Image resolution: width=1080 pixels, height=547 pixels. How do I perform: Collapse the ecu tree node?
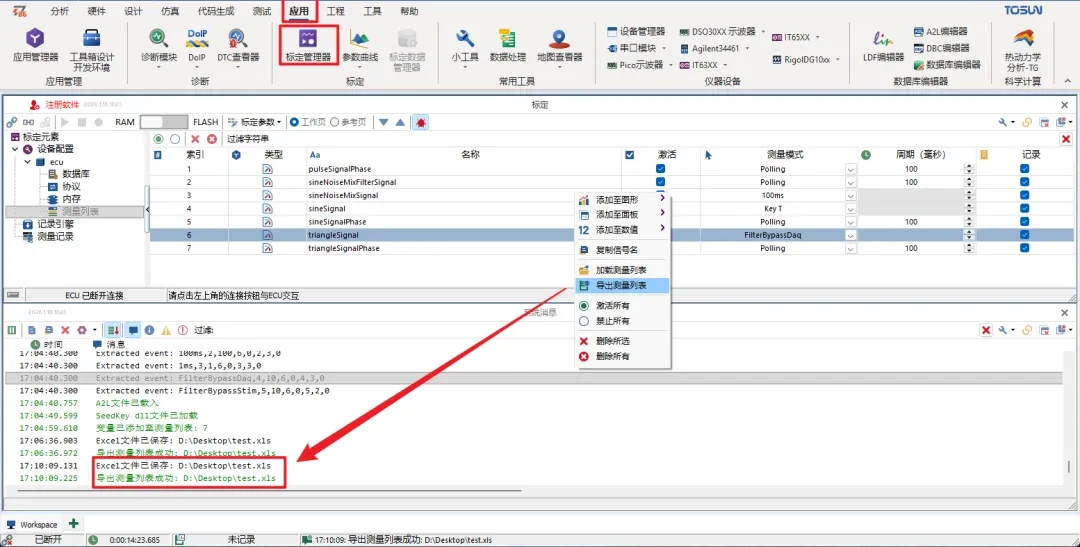[x=27, y=162]
